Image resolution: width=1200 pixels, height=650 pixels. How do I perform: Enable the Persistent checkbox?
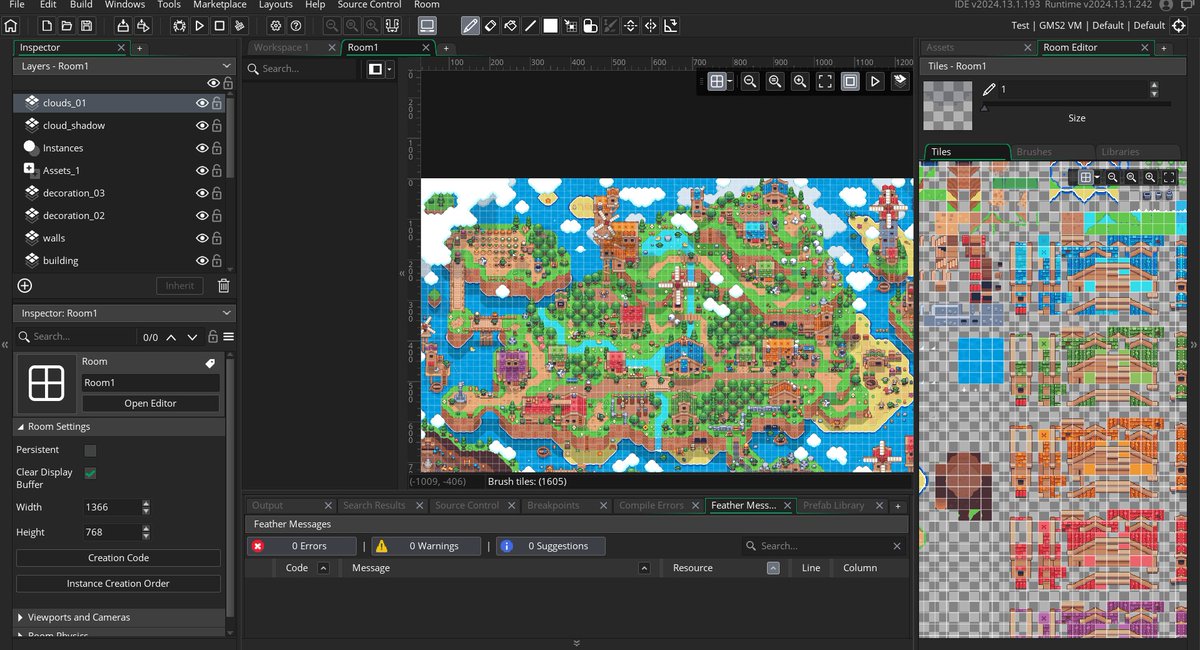tap(90, 450)
